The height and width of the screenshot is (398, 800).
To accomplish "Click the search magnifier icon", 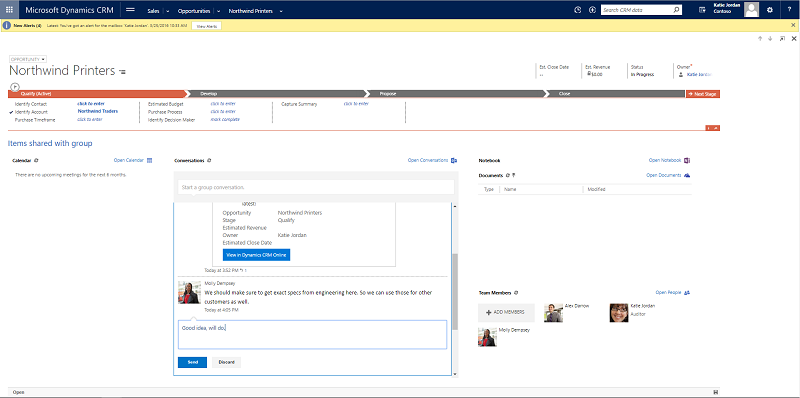I will (x=677, y=10).
